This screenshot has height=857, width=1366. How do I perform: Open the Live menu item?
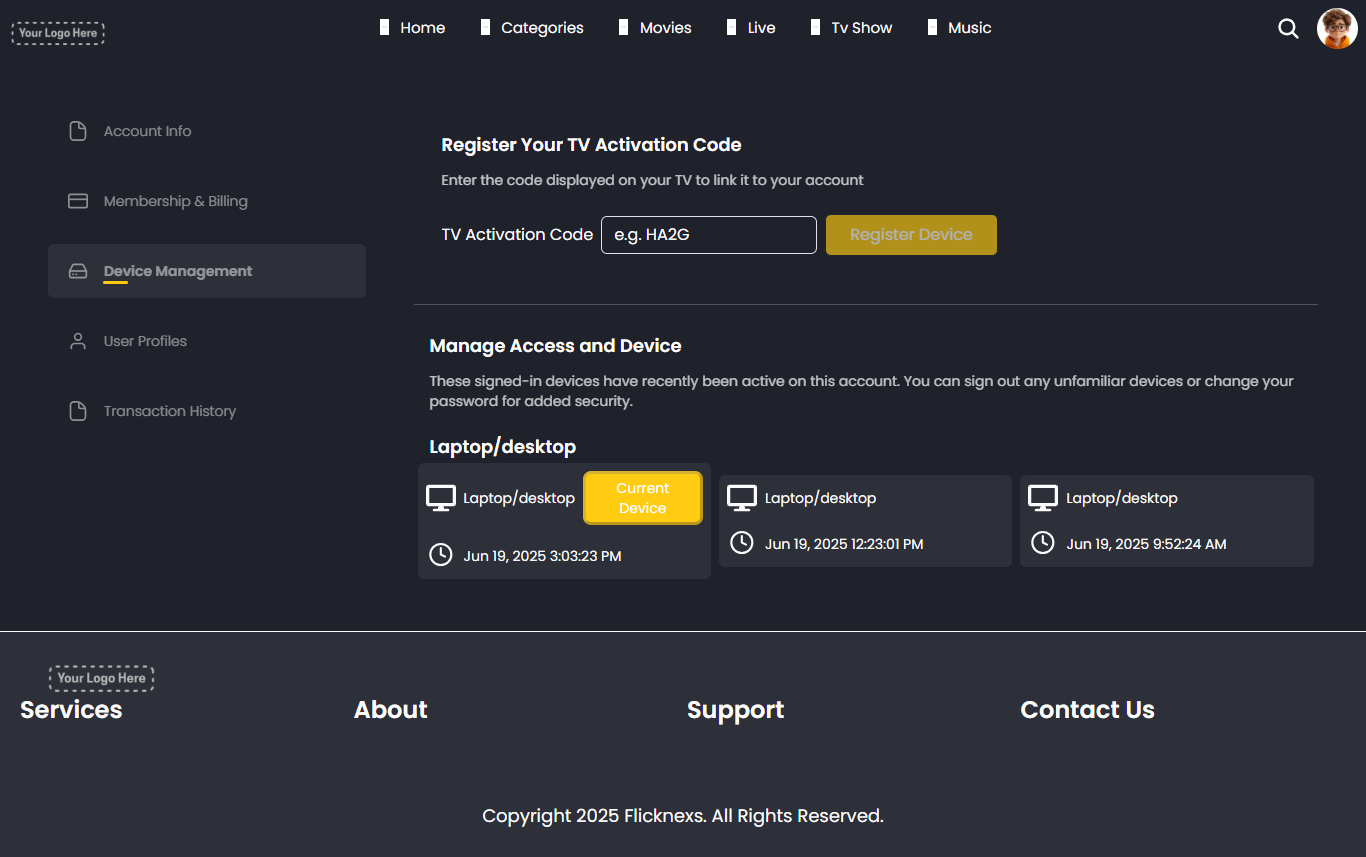(761, 28)
